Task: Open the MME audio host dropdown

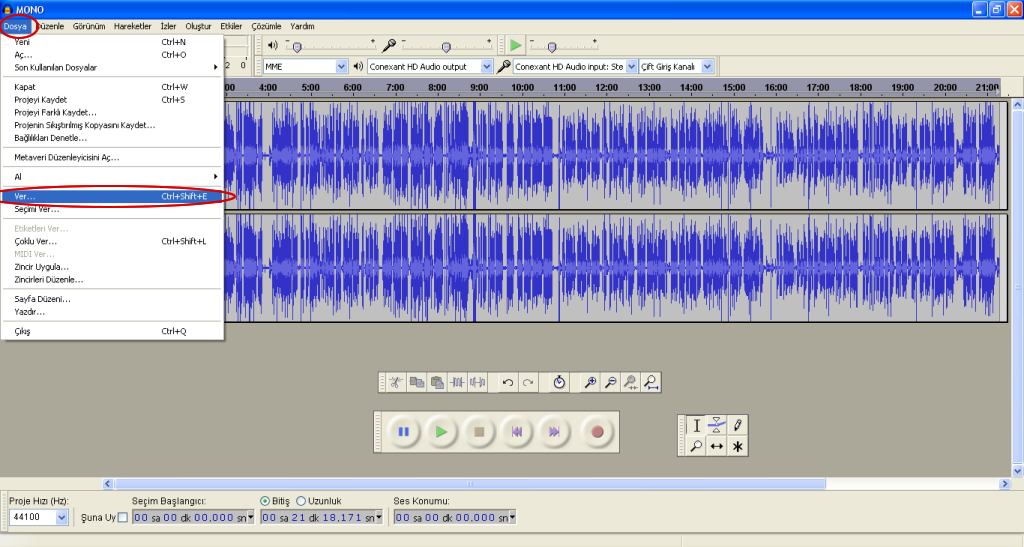Action: [342, 67]
